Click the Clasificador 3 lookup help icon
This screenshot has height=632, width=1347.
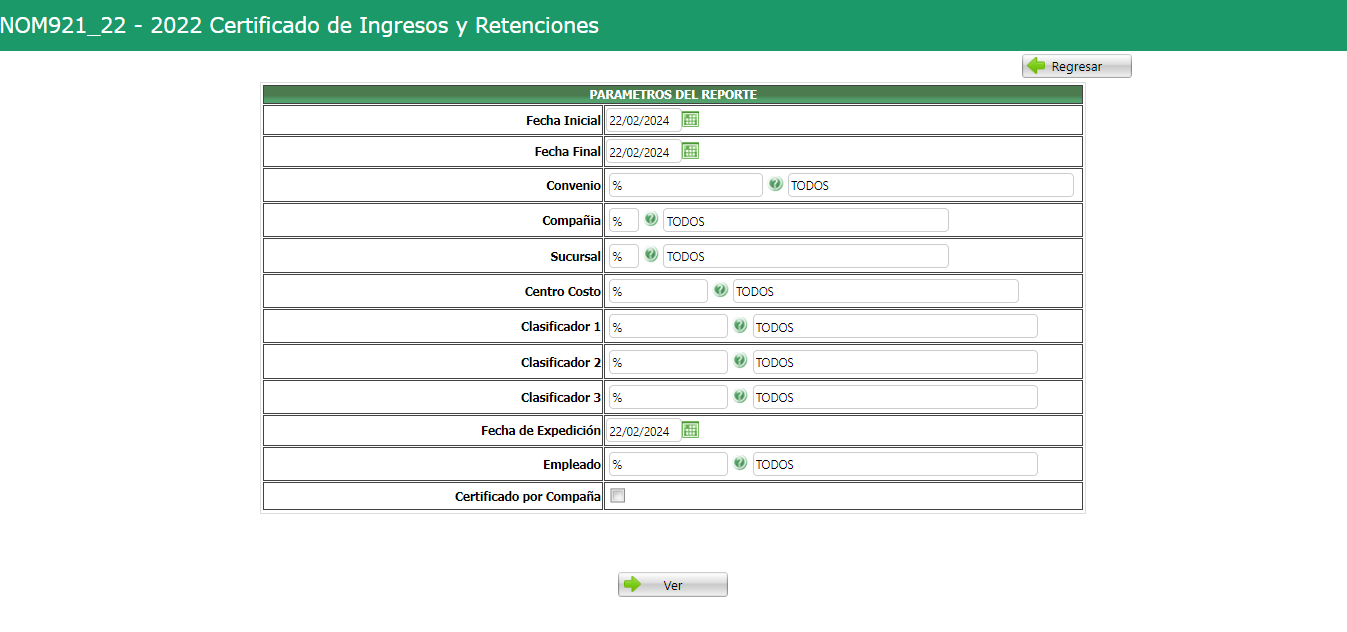tap(740, 396)
